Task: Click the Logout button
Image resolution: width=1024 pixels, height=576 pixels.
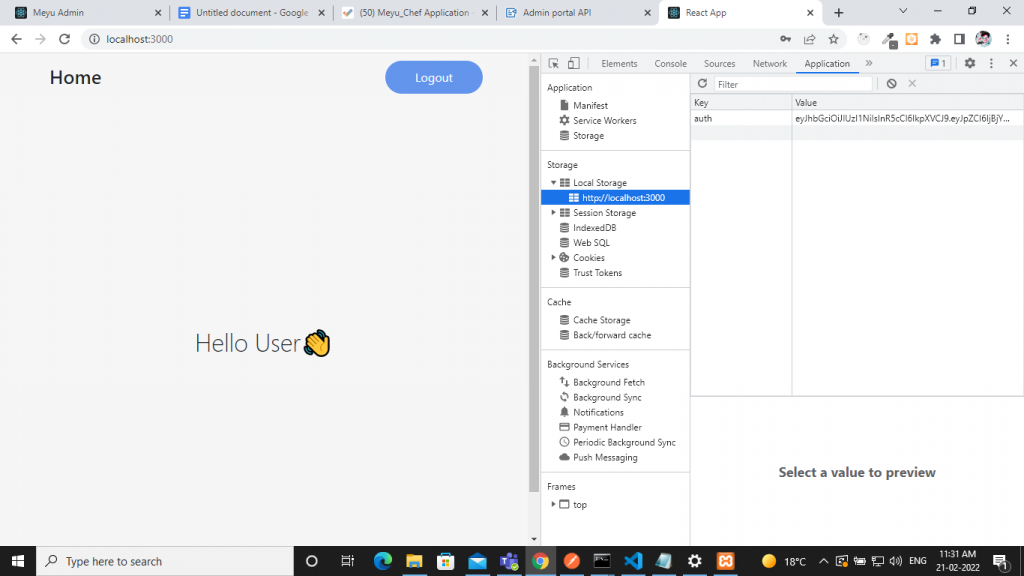Action: [x=433, y=77]
